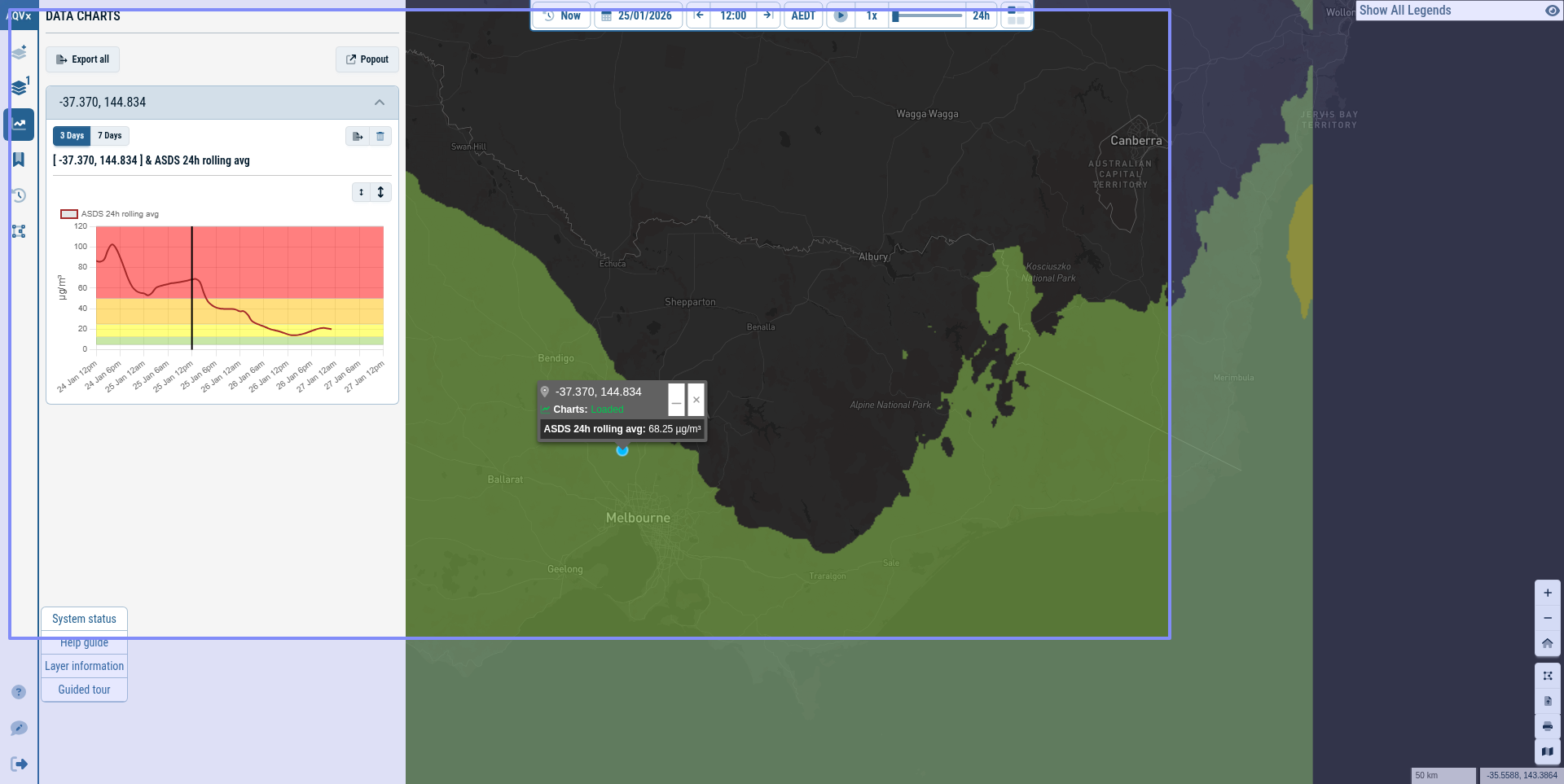Open the history clock sidebar icon
1564x784 pixels.
pyautogui.click(x=19, y=195)
